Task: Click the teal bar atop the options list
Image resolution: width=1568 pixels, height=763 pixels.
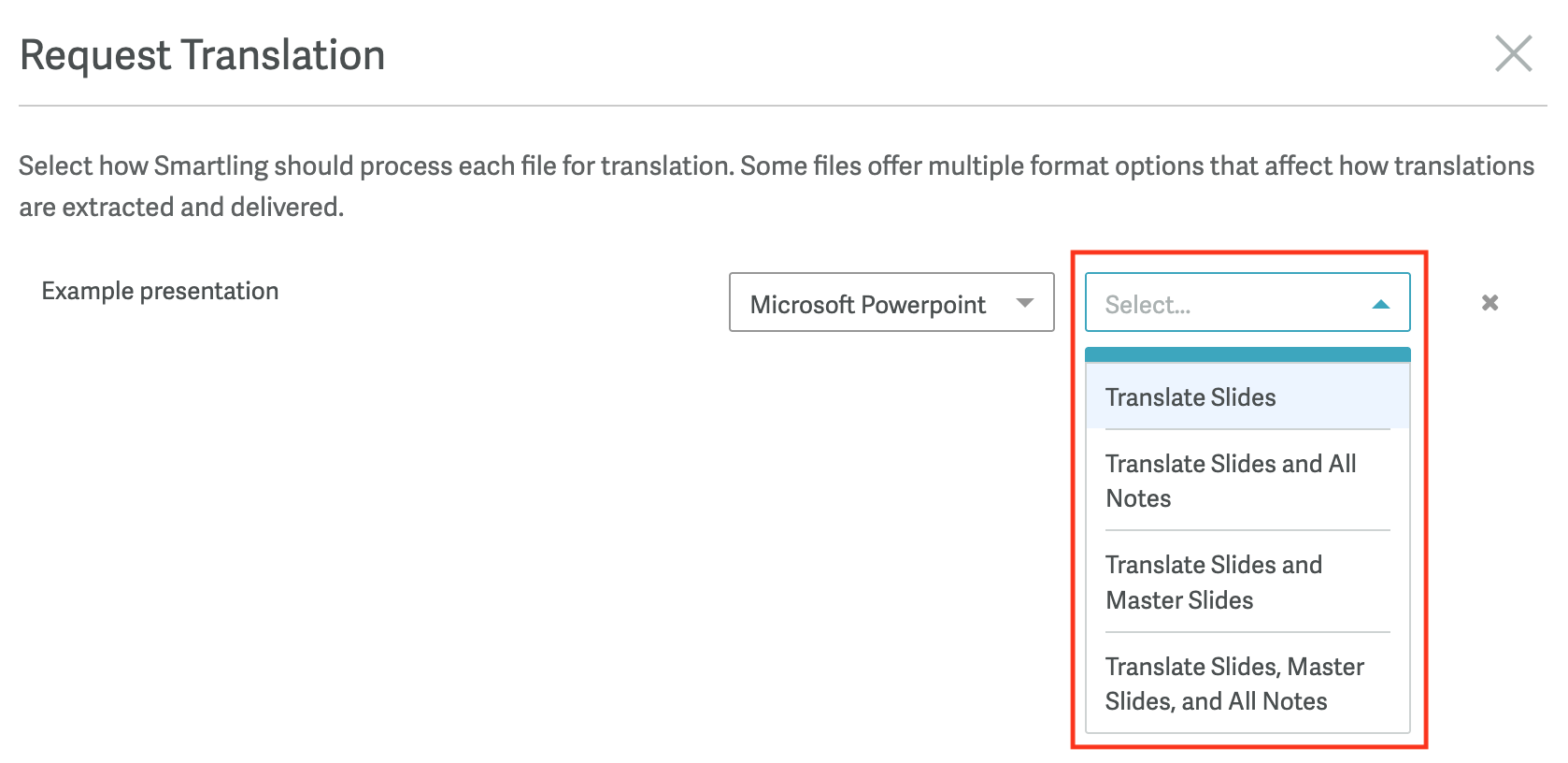Action: click(1247, 354)
